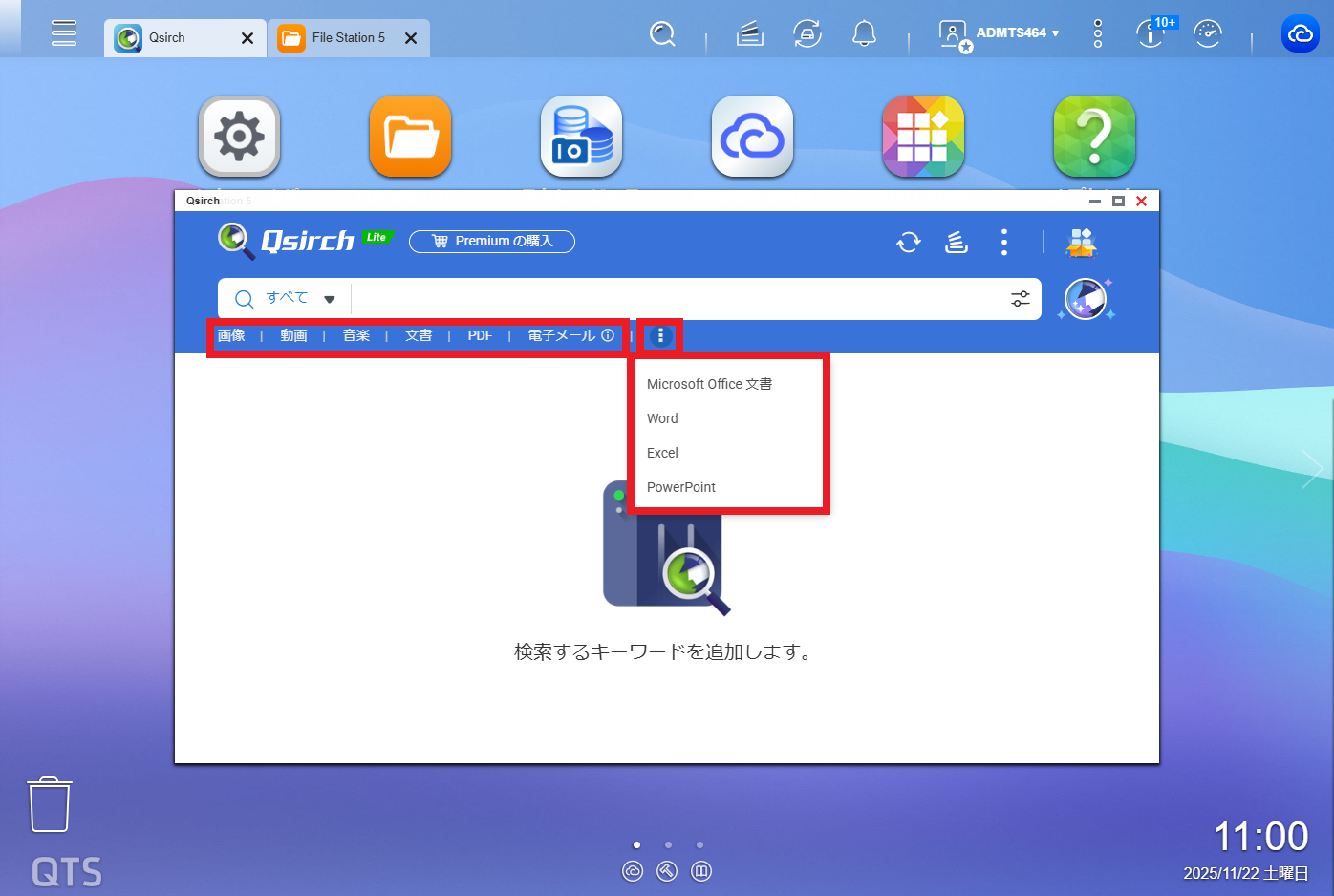Expand the ADMTS464 user menu
1334x896 pixels.
pos(1000,33)
